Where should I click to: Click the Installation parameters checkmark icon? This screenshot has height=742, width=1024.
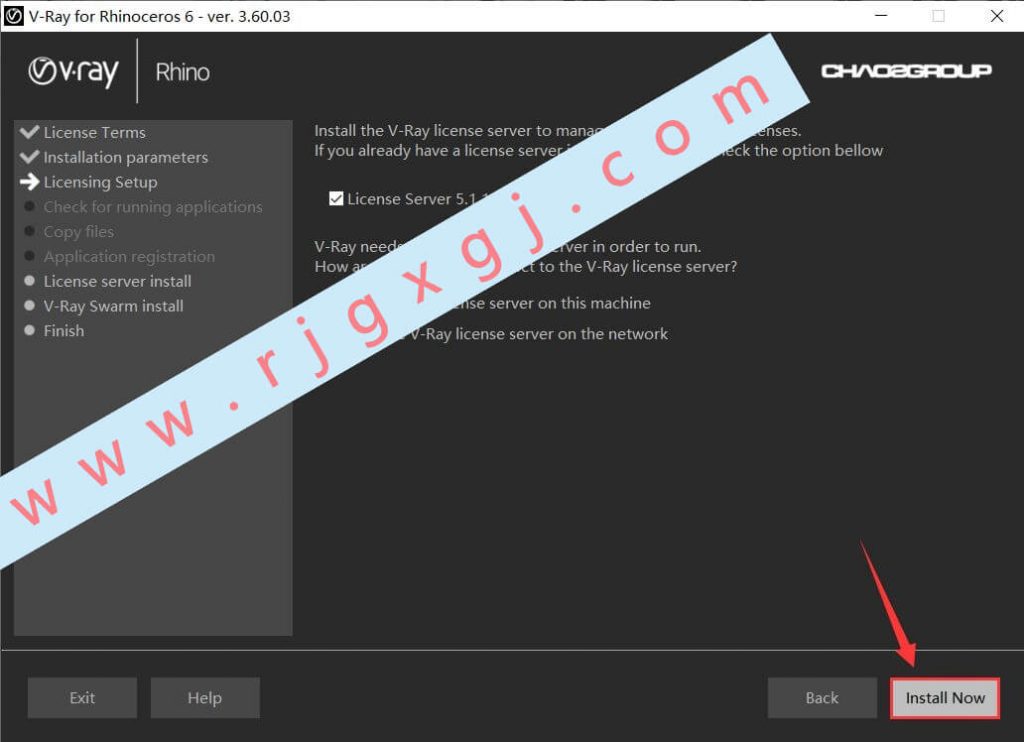point(30,156)
